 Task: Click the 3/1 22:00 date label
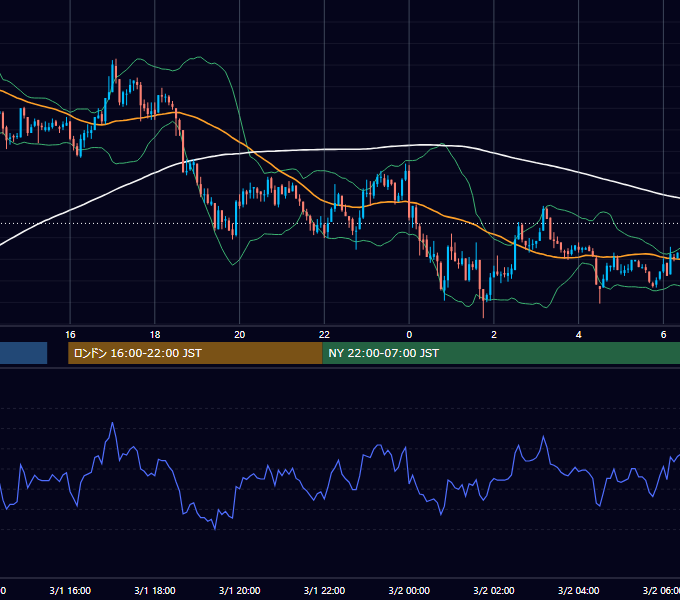[x=324, y=590]
